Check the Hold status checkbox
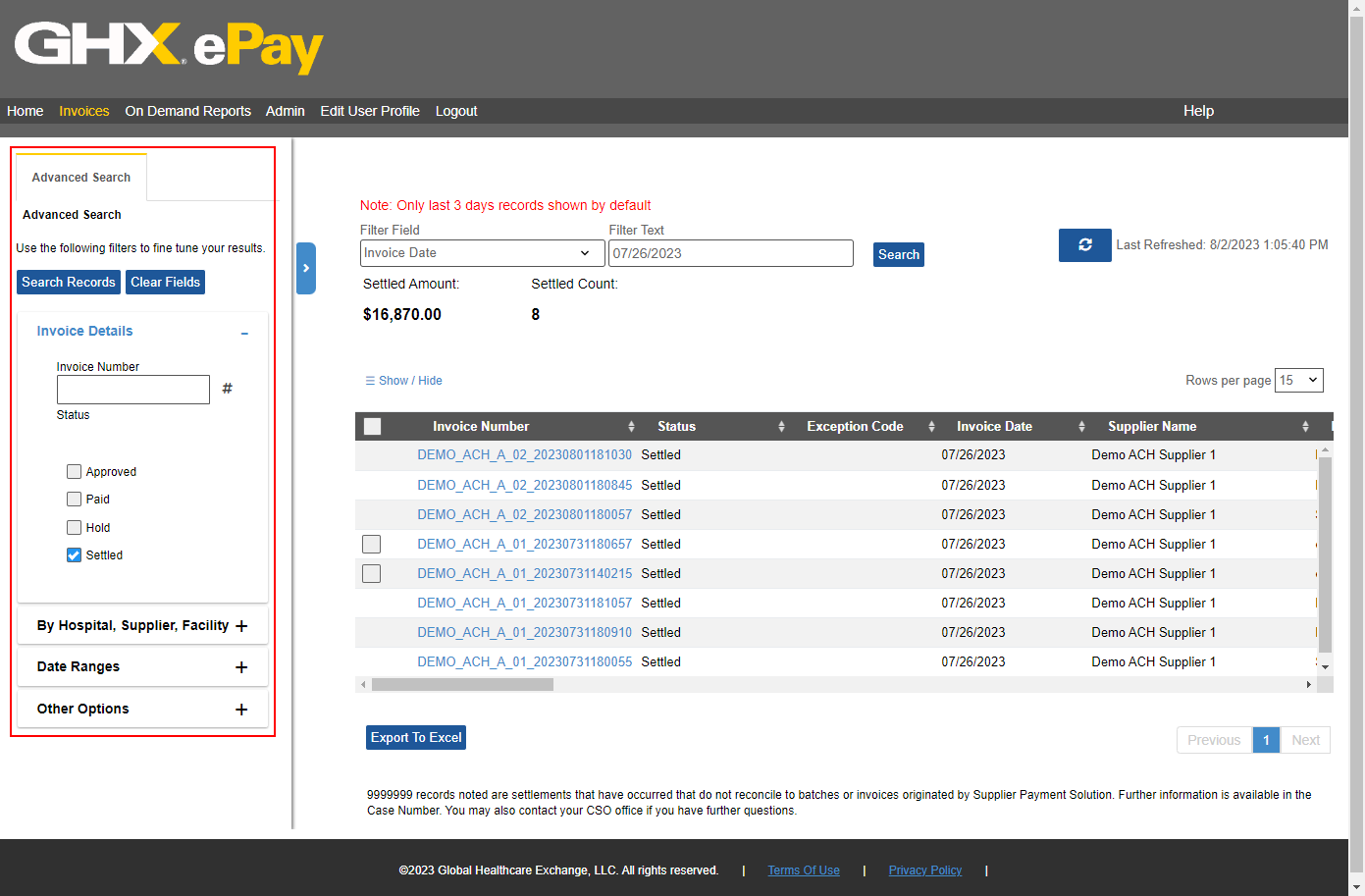The height and width of the screenshot is (896, 1365). click(74, 528)
